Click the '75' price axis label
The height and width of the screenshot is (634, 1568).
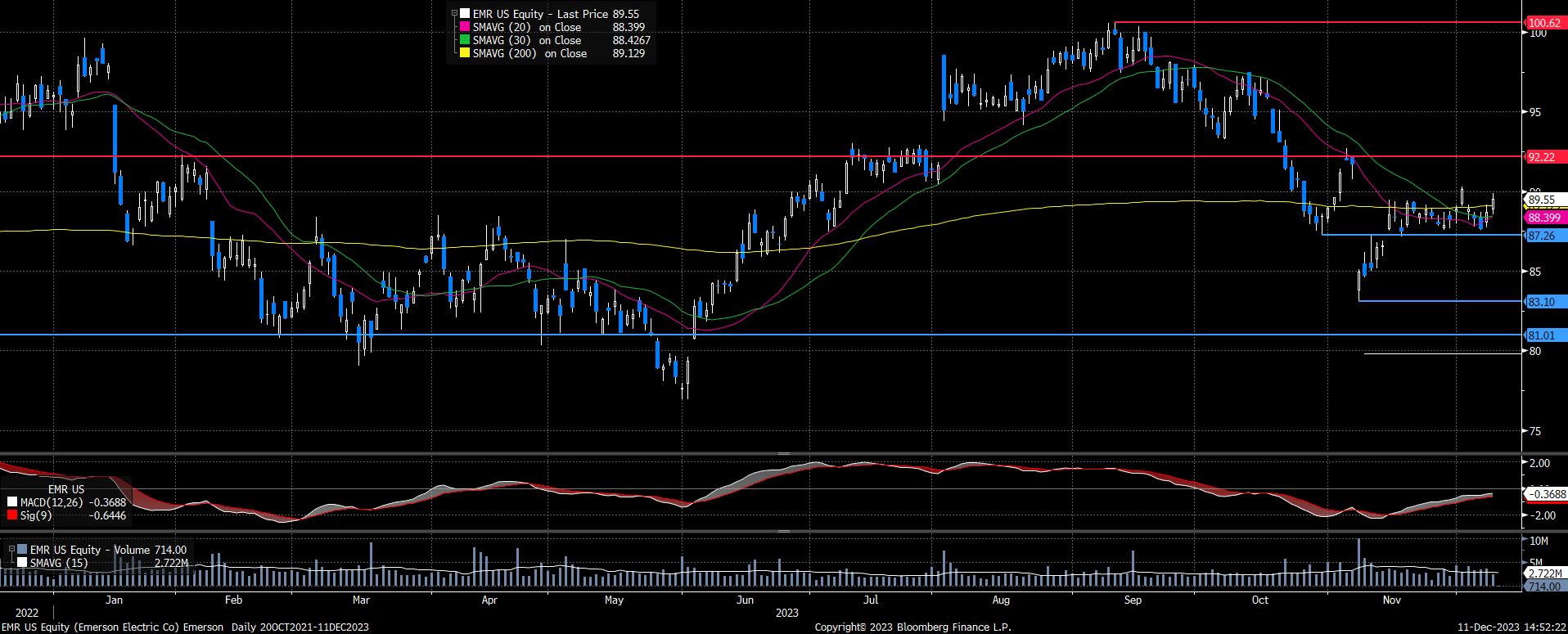[x=1534, y=431]
